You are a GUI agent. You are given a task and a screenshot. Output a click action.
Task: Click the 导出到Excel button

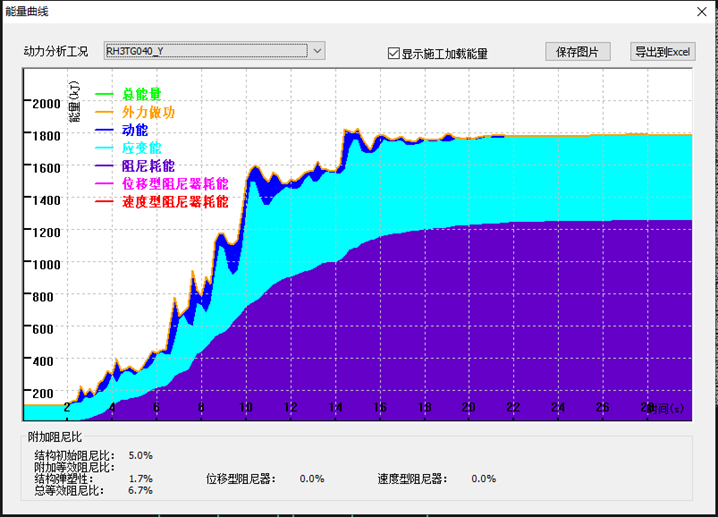663,52
